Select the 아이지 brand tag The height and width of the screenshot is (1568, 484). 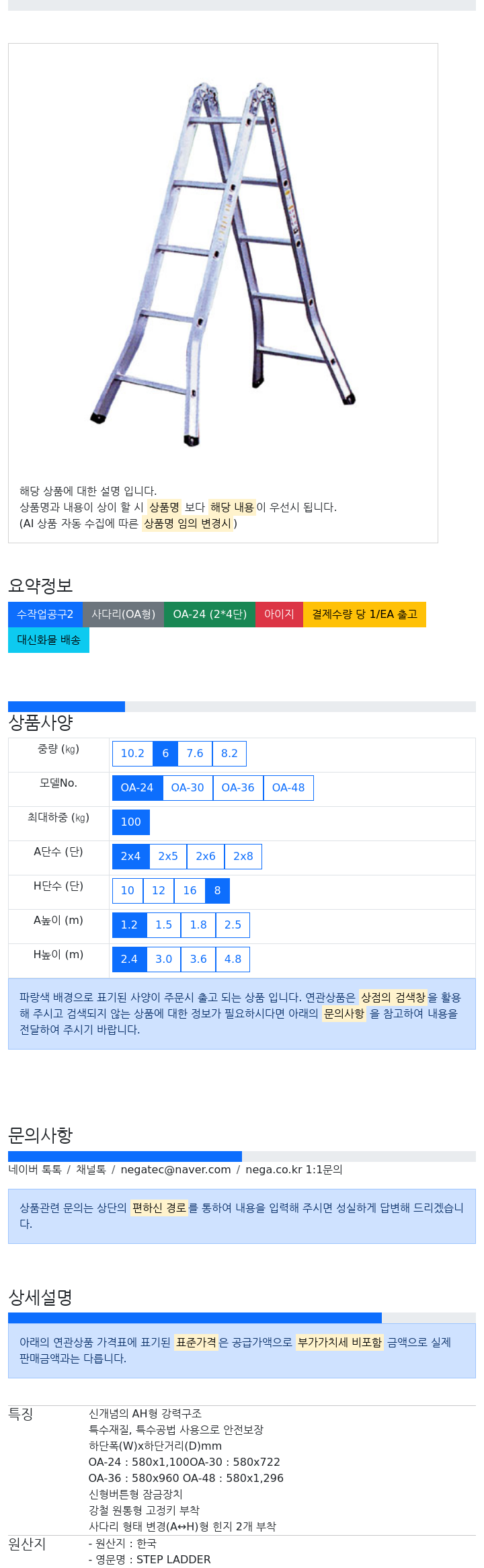click(279, 615)
